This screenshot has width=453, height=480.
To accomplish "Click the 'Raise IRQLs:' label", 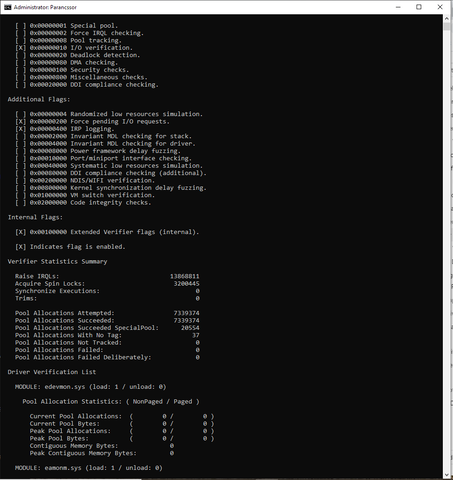I will tap(37, 276).
